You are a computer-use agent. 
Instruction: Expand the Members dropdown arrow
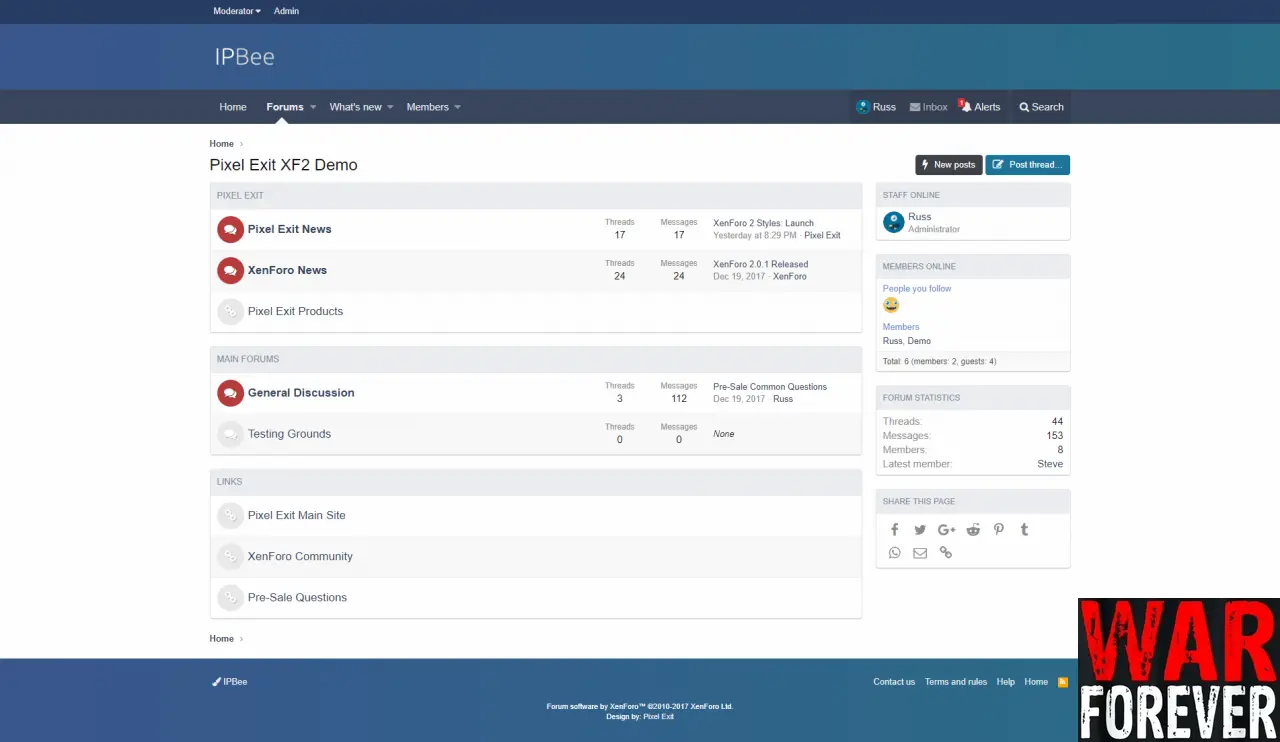click(x=457, y=107)
